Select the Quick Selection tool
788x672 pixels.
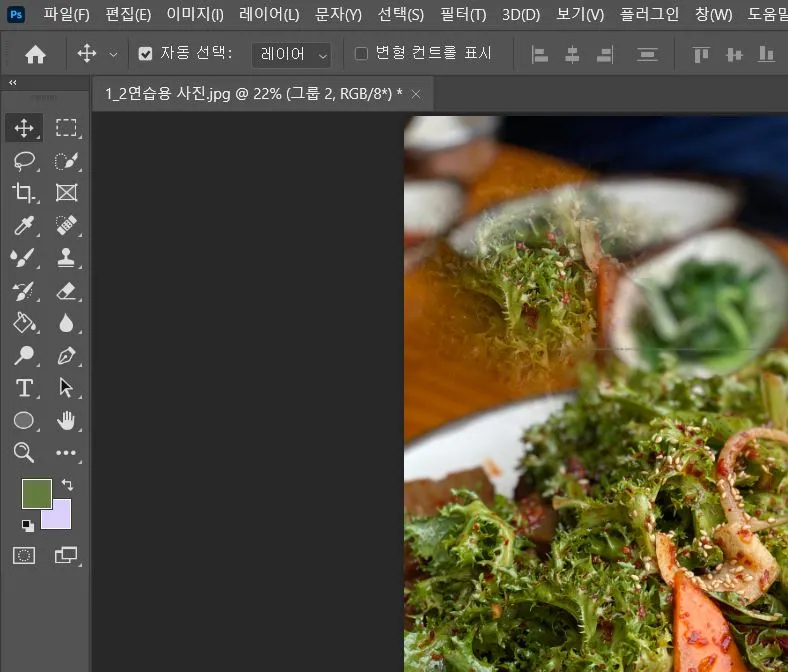(66, 161)
